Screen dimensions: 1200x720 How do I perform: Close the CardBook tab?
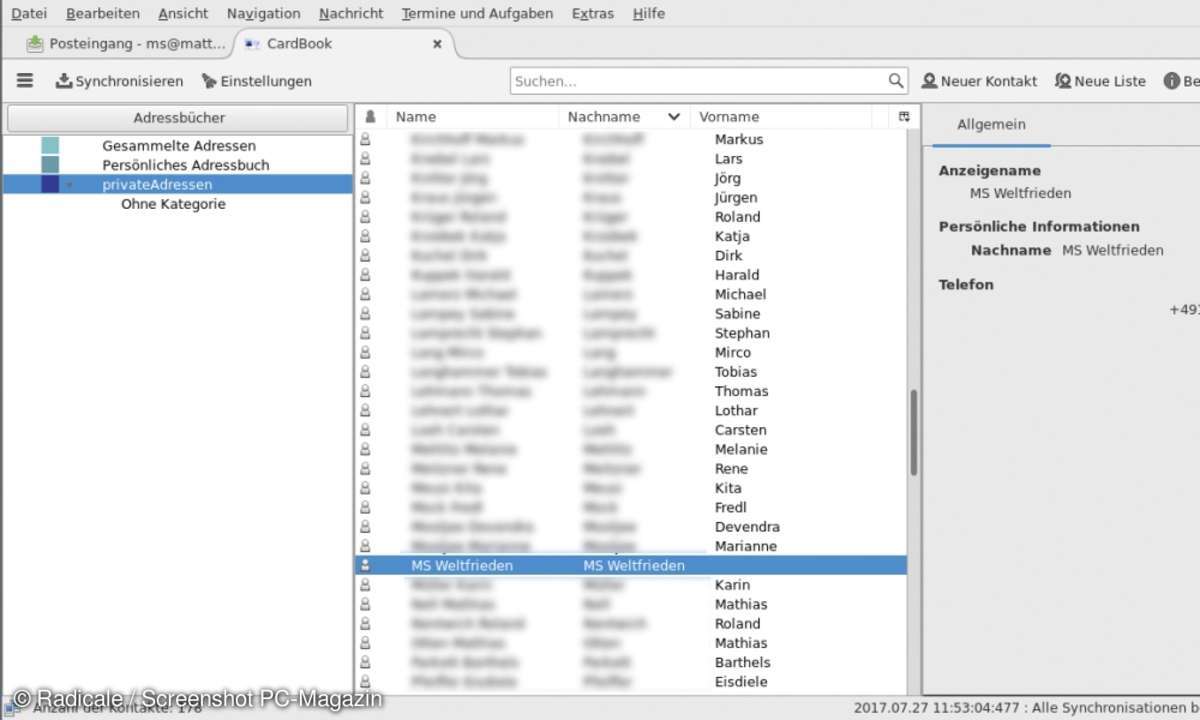(437, 44)
